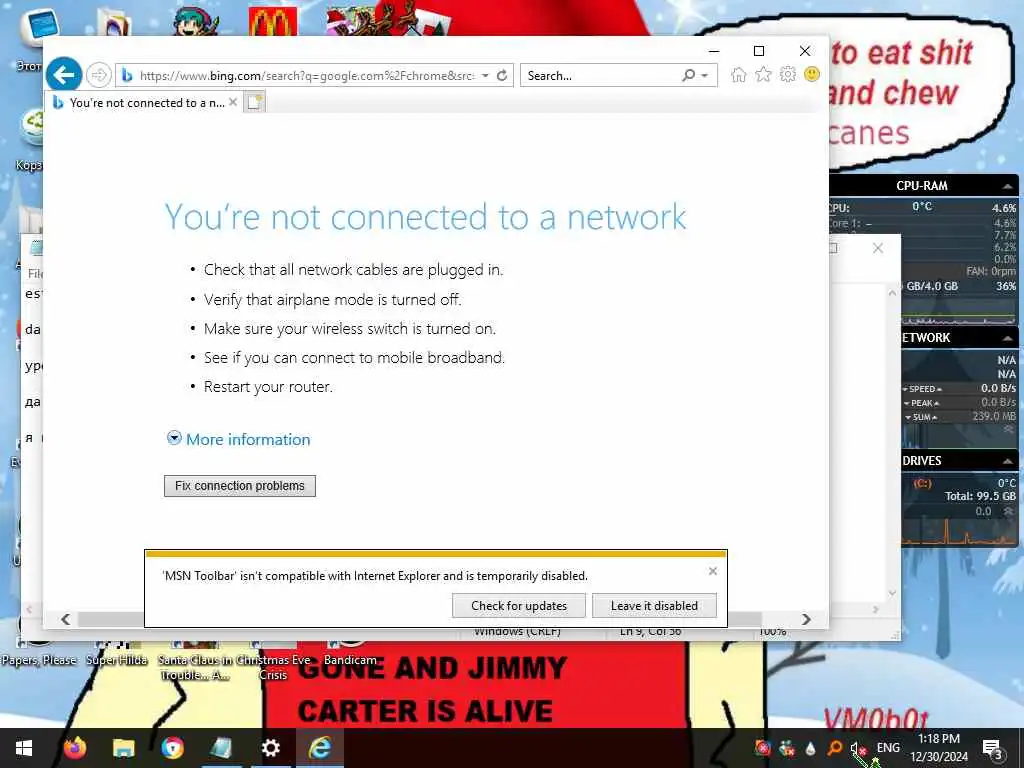Open the notification center icon
Screen dimensions: 1024x768
[x=992, y=748]
